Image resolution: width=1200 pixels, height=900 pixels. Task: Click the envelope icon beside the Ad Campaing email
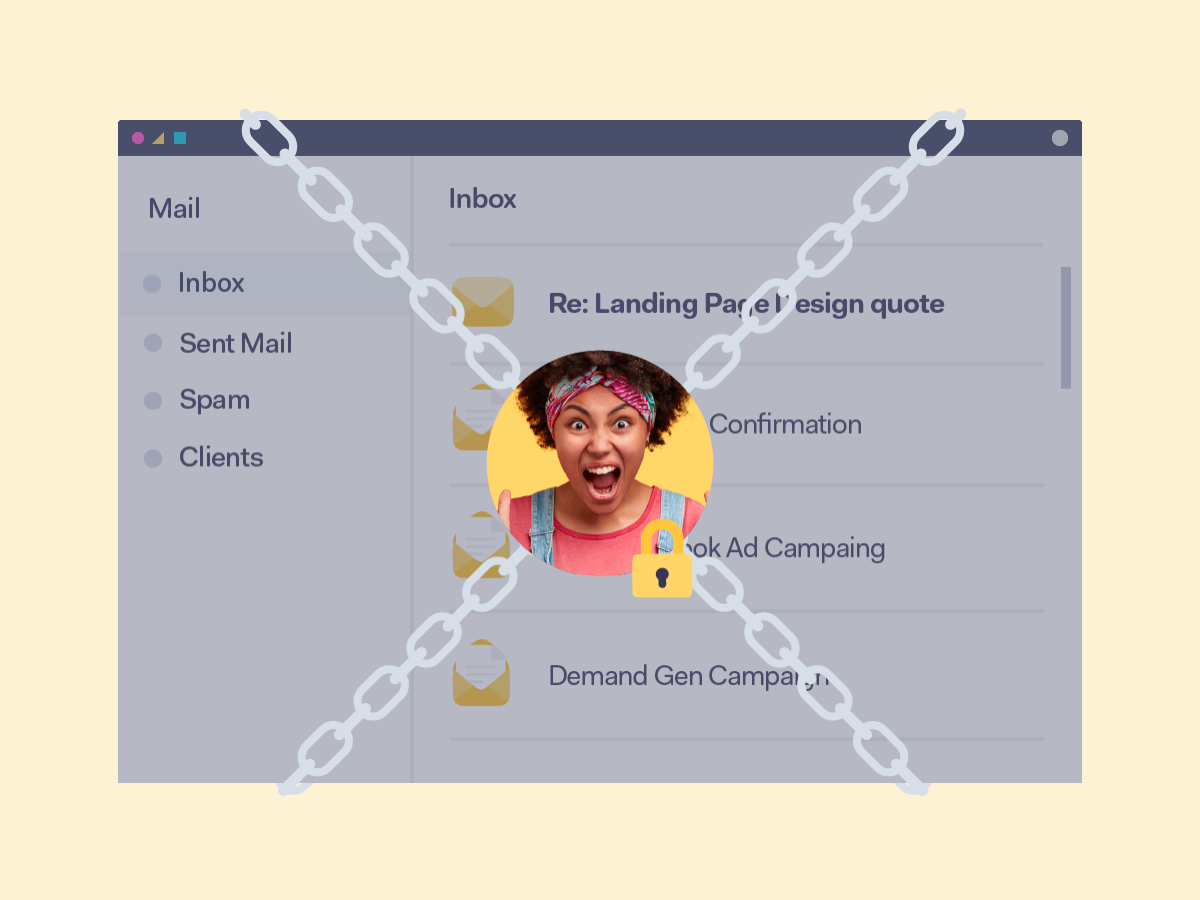coord(478,545)
